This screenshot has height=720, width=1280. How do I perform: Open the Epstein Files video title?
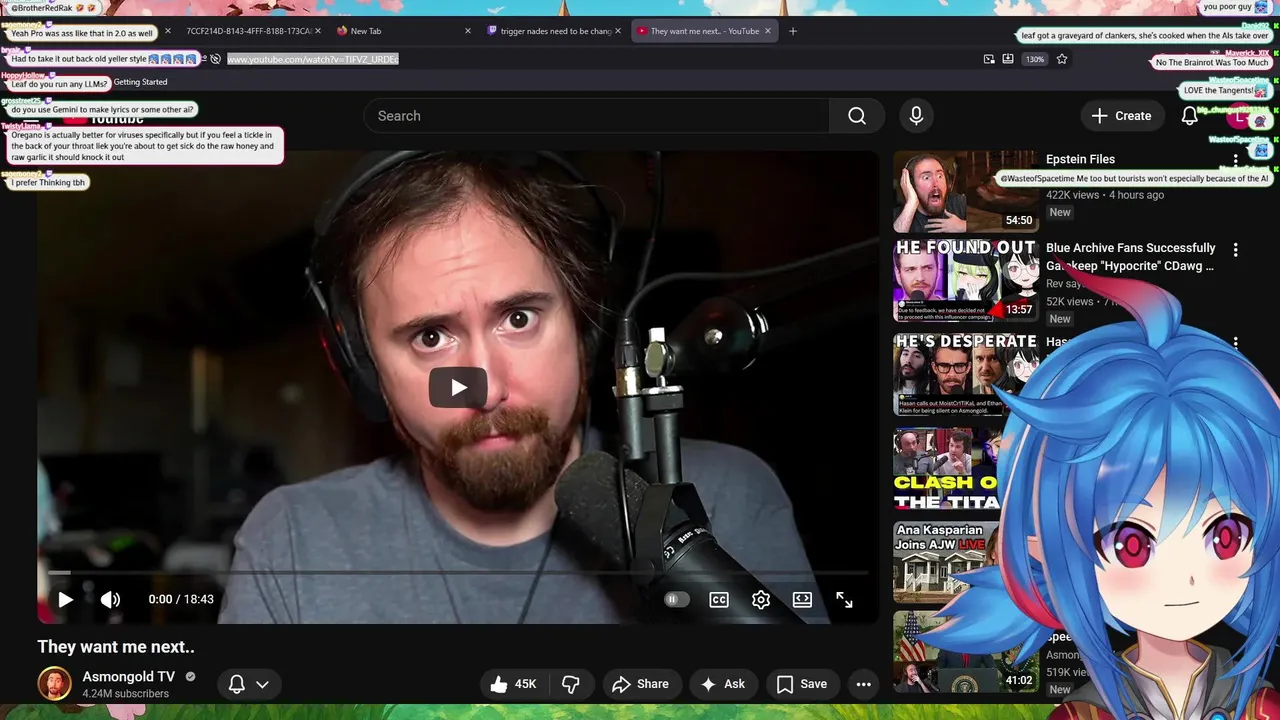[1080, 159]
